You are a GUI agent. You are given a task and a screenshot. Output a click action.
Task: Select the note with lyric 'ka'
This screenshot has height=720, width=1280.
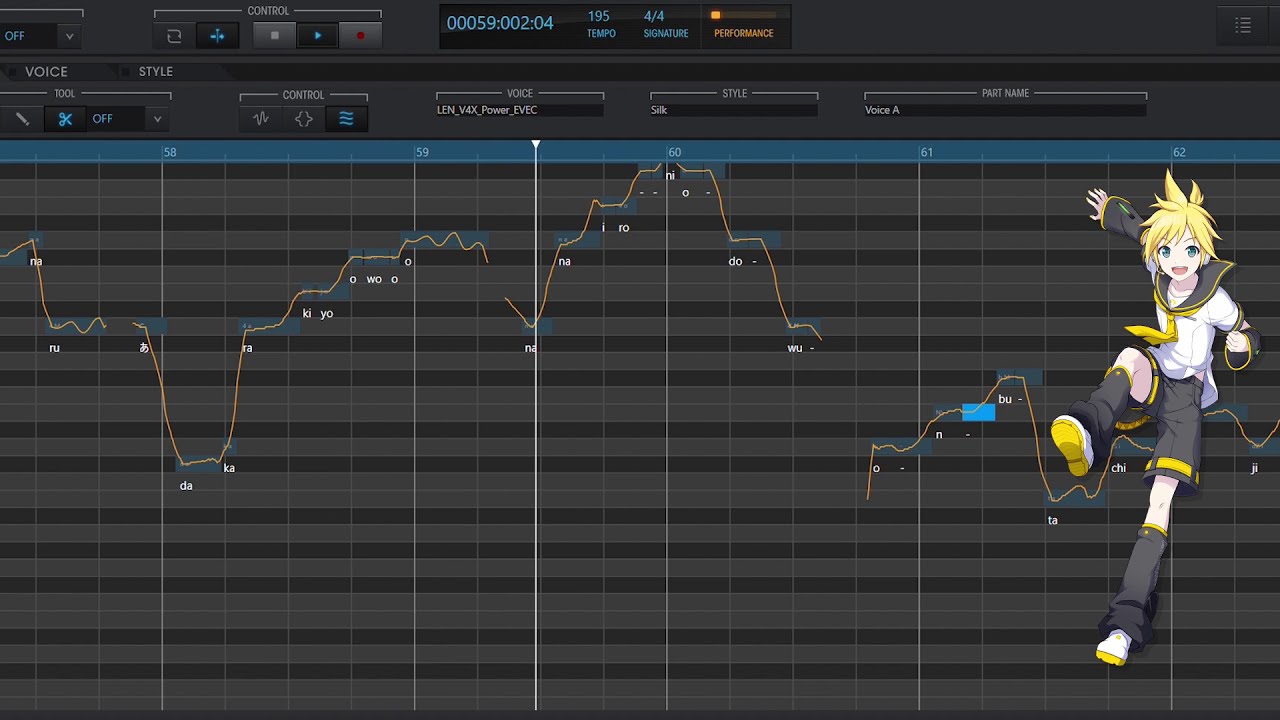(229, 447)
